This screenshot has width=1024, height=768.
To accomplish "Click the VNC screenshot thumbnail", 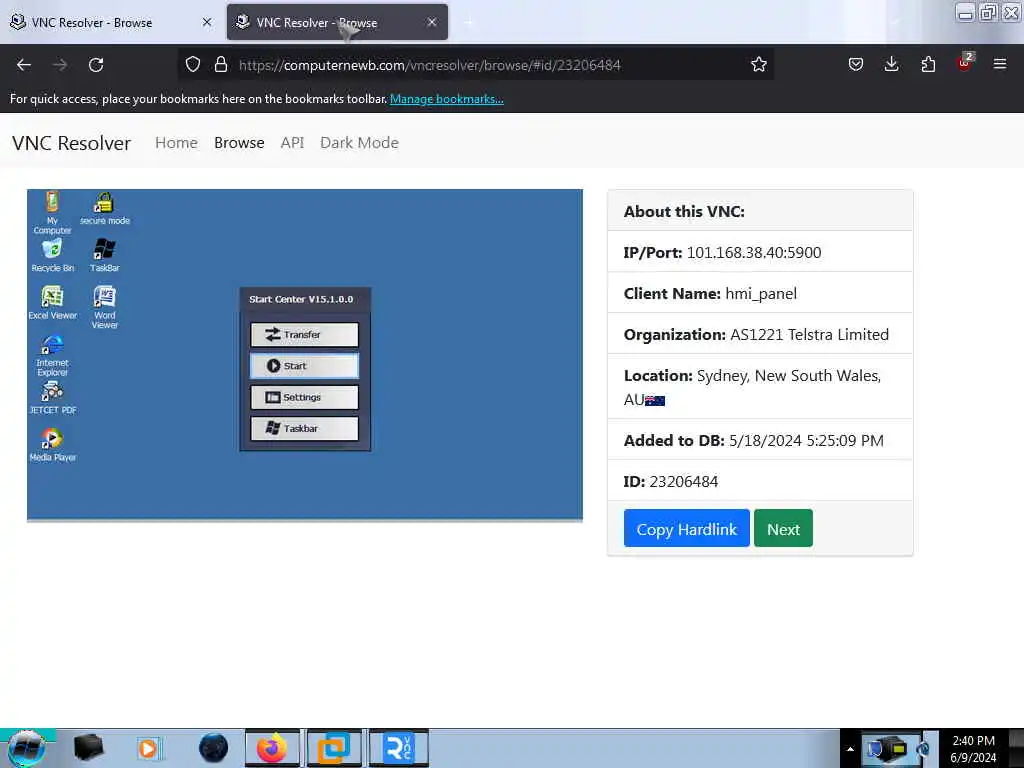I will point(304,355).
